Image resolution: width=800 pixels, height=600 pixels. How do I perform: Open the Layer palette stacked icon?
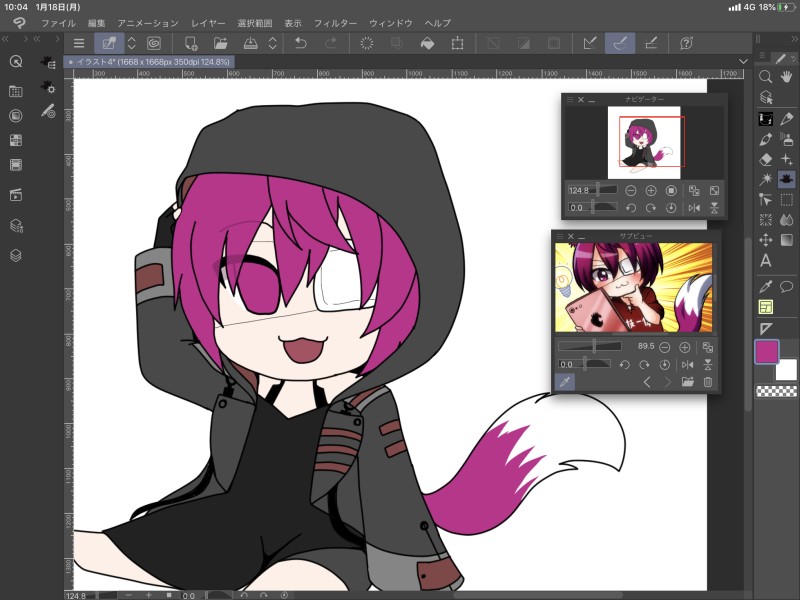pyautogui.click(x=16, y=255)
